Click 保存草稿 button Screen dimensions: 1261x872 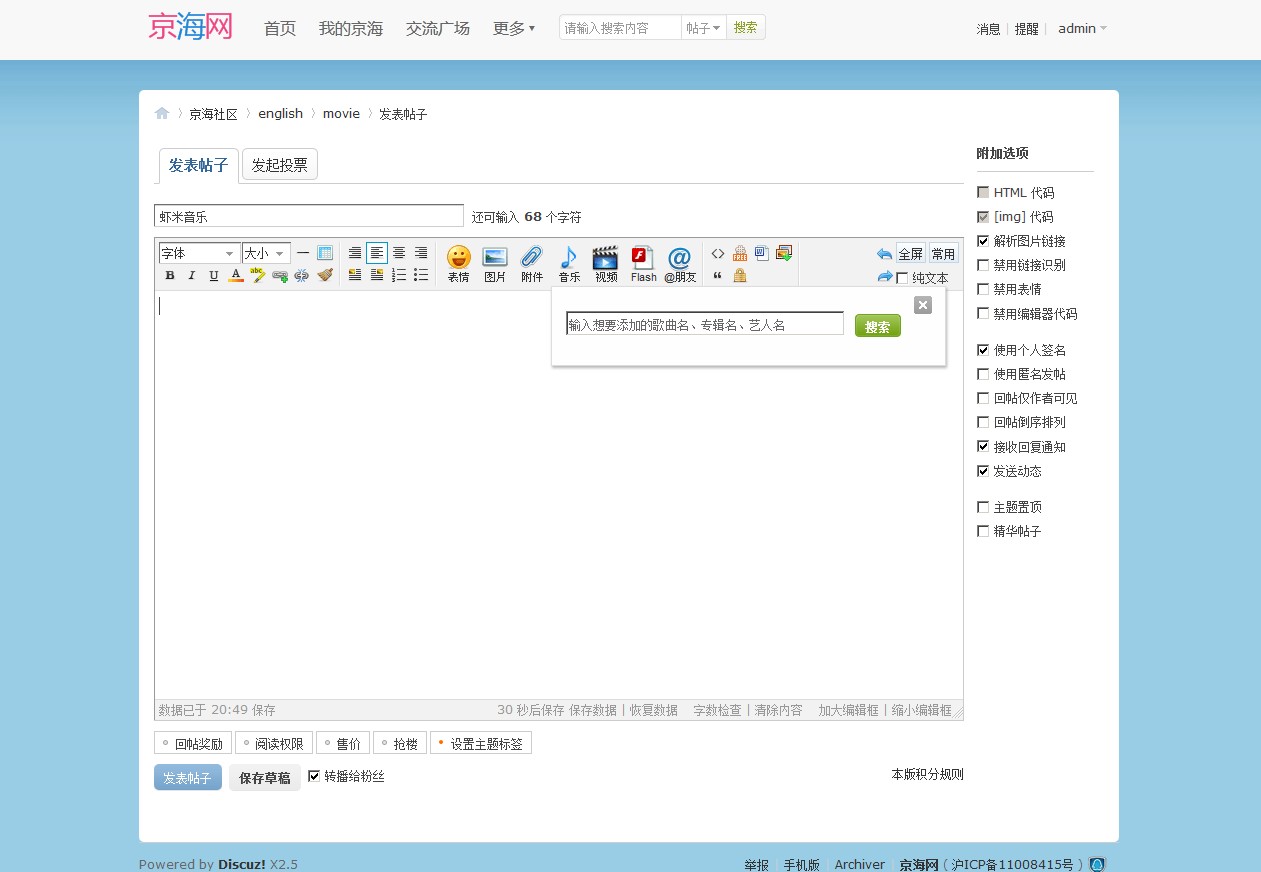[x=265, y=777]
